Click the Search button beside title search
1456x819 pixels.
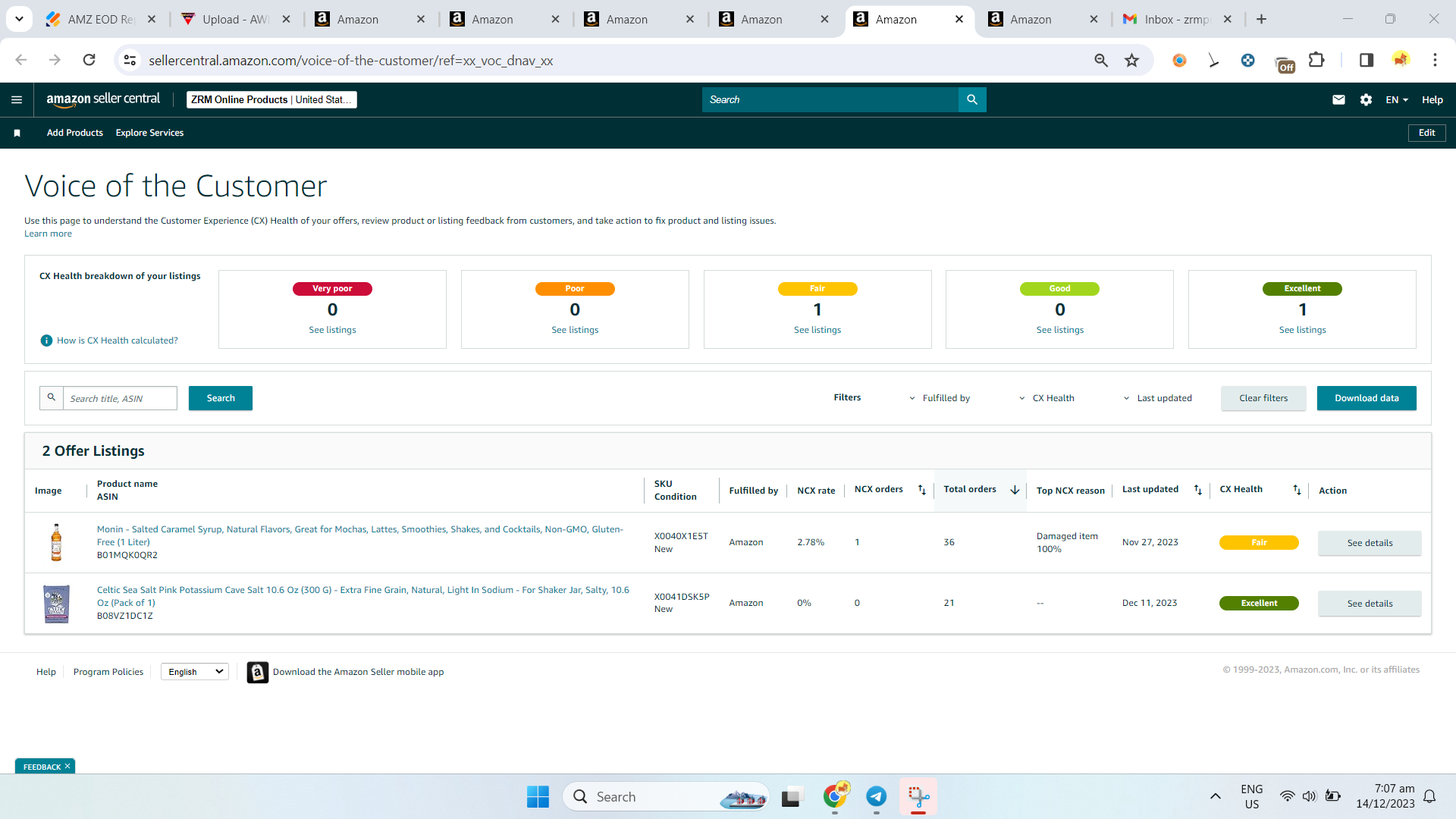coord(221,398)
